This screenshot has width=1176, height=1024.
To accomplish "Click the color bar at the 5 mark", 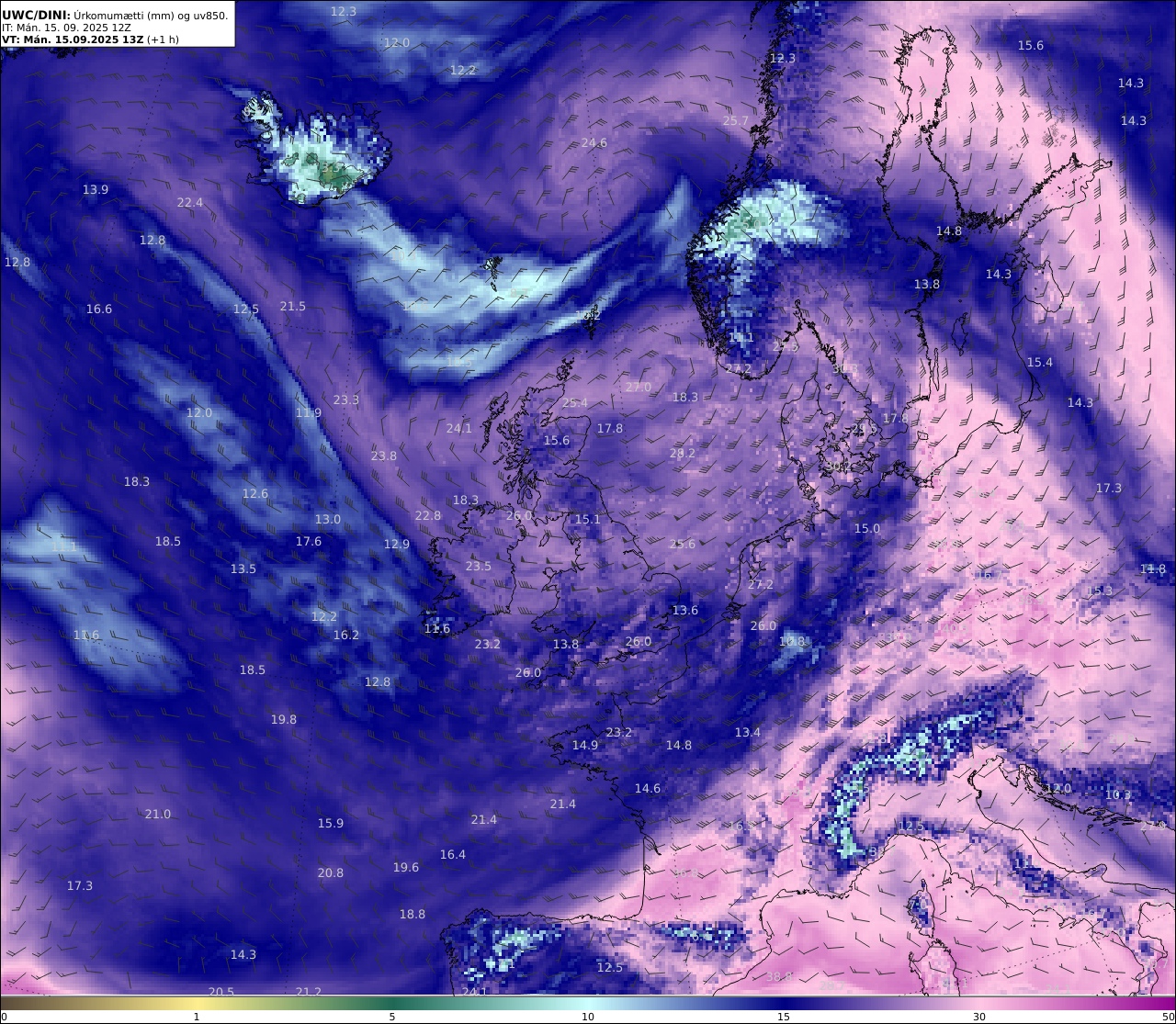I will click(392, 1002).
